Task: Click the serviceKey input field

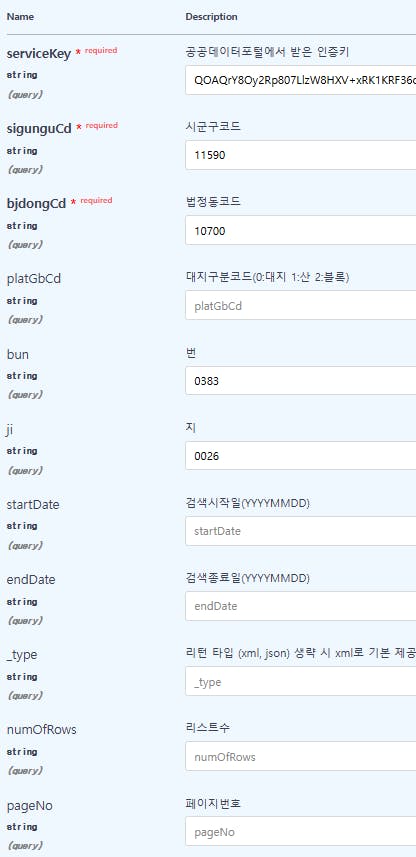Action: [x=301, y=80]
